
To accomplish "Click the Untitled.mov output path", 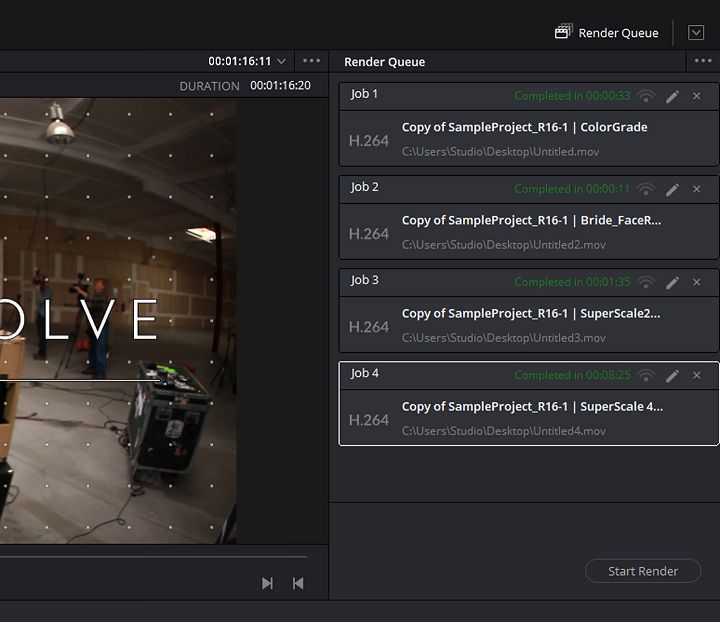I will pyautogui.click(x=500, y=151).
